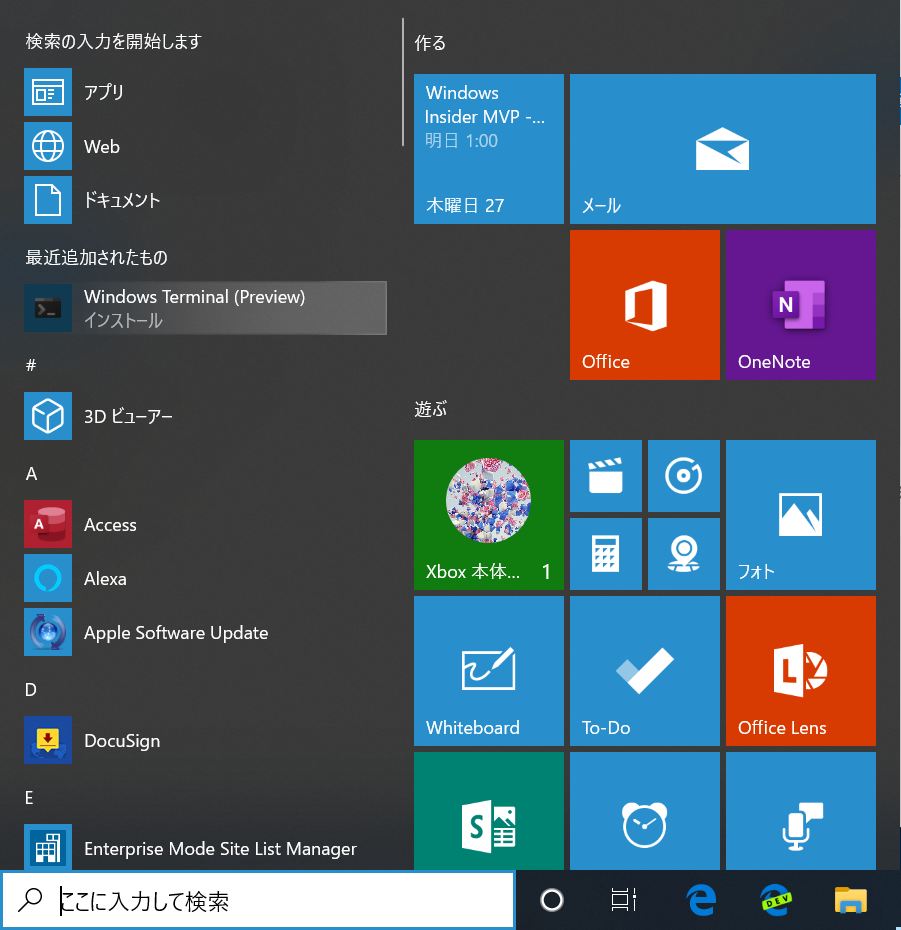Open Access from the app list

205,524
